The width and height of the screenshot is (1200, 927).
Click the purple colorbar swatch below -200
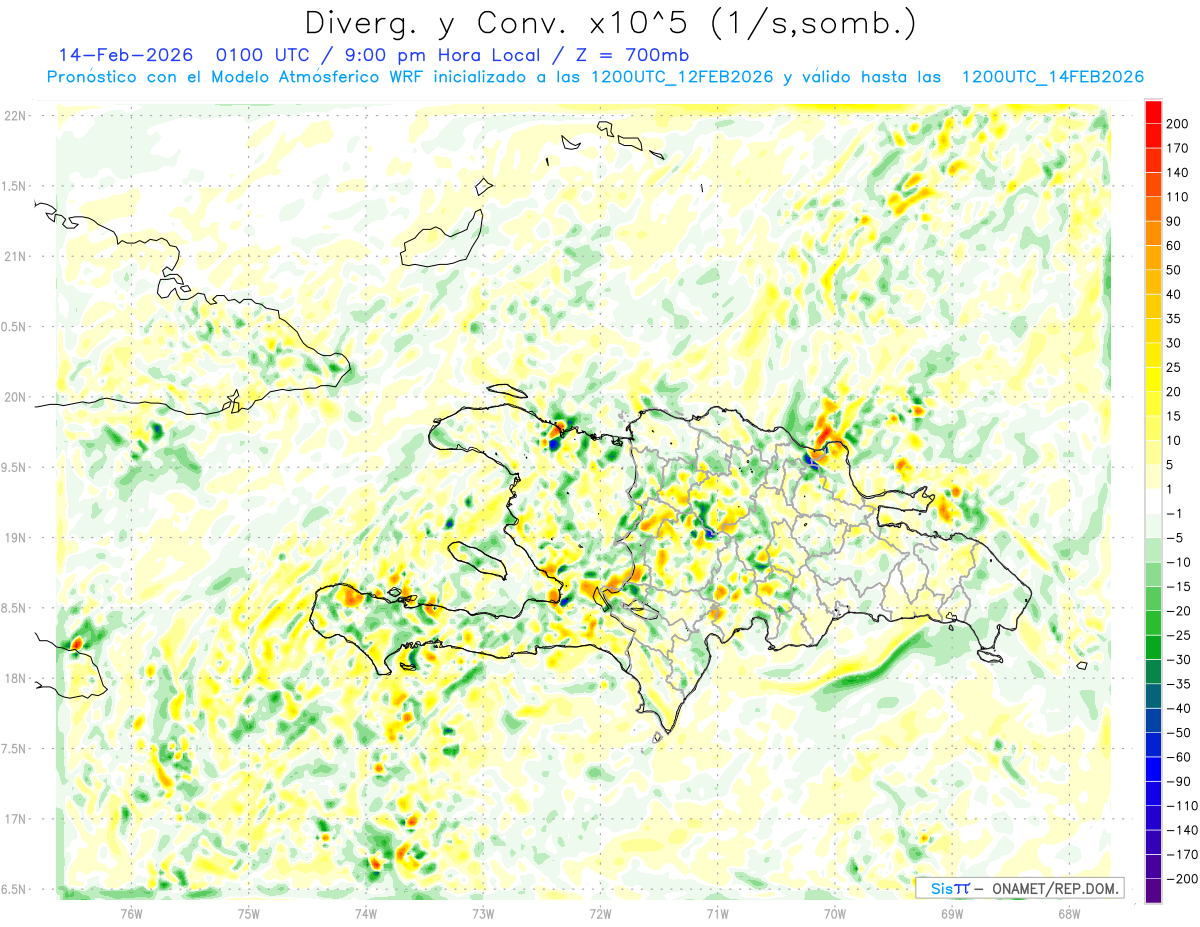pyautogui.click(x=1153, y=891)
